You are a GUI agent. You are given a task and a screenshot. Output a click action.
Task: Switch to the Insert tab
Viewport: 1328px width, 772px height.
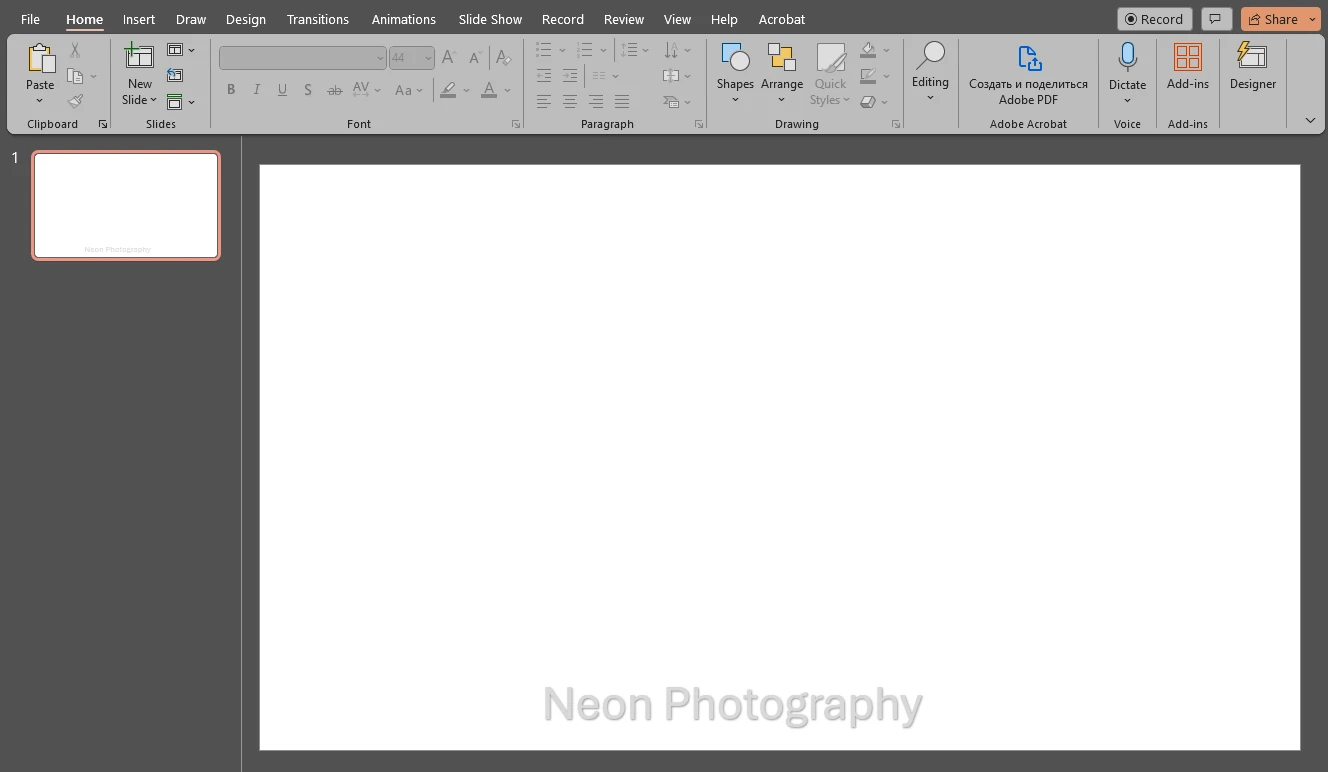pyautogui.click(x=138, y=19)
